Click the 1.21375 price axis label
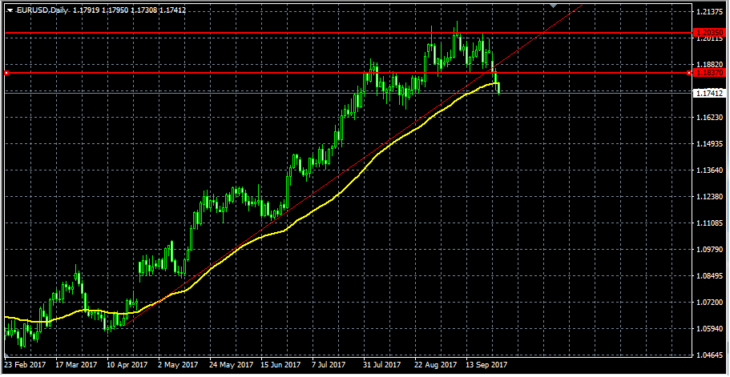 (x=709, y=12)
